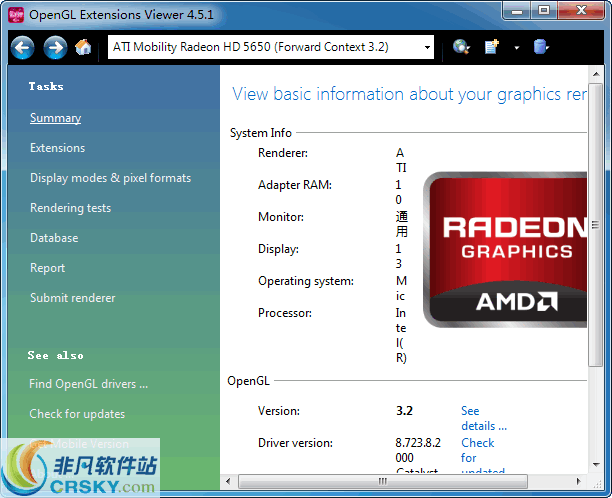The image size is (612, 498).
Task: Click the Monitor label
Action: (x=281, y=217)
